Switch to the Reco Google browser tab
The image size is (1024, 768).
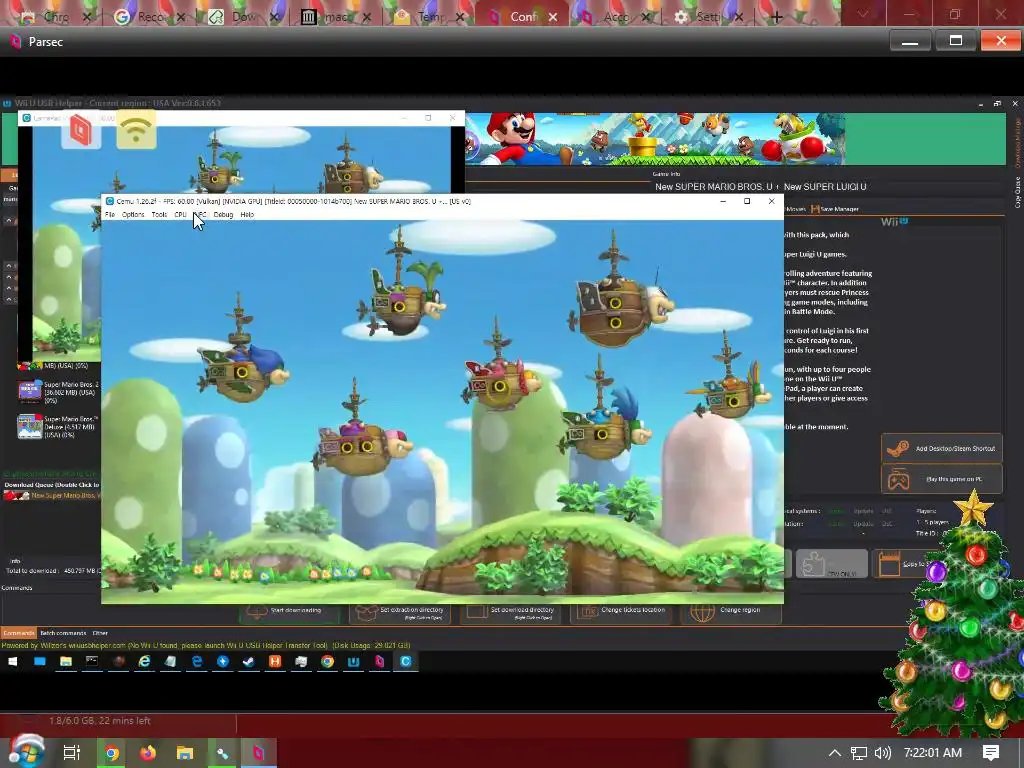point(150,16)
